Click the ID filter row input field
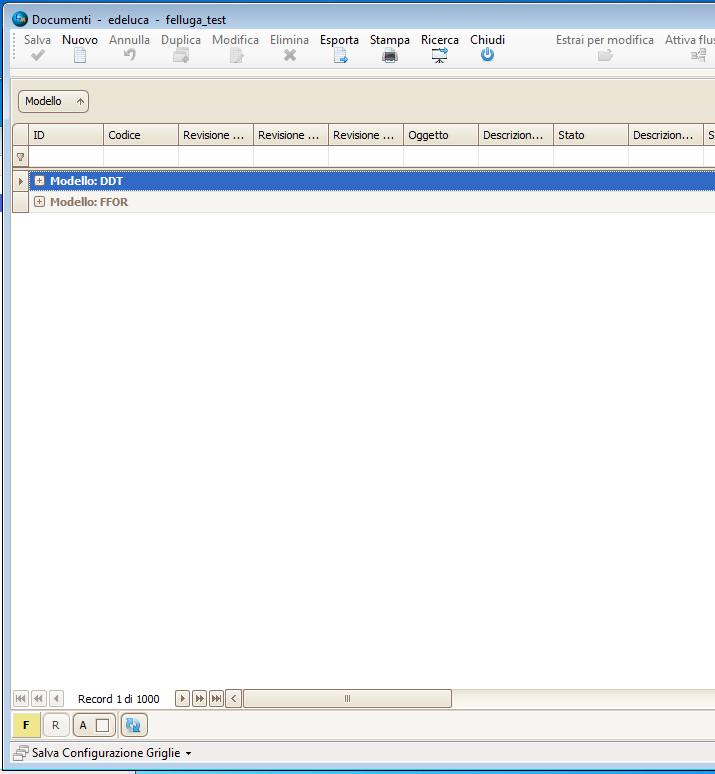The image size is (715, 774). coord(66,157)
